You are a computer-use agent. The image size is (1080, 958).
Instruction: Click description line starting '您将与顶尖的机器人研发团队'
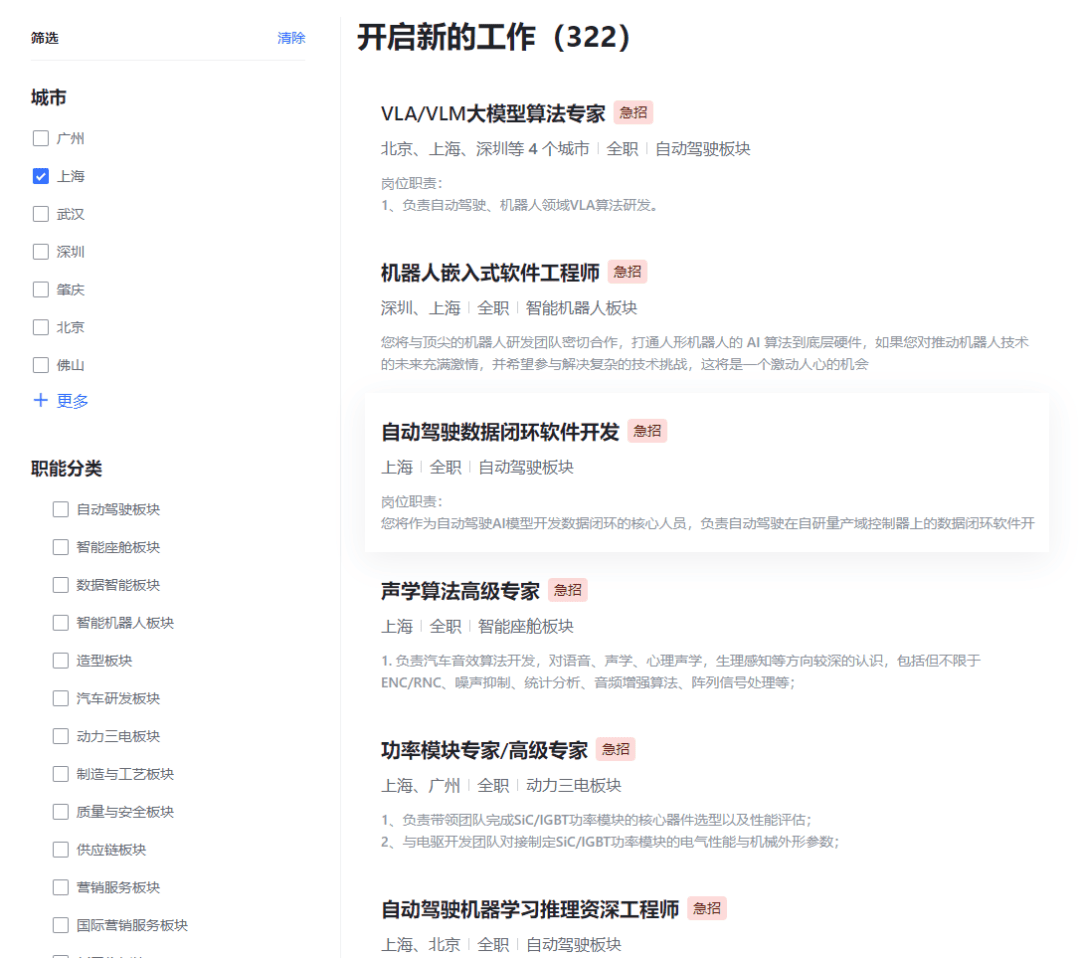(705, 342)
